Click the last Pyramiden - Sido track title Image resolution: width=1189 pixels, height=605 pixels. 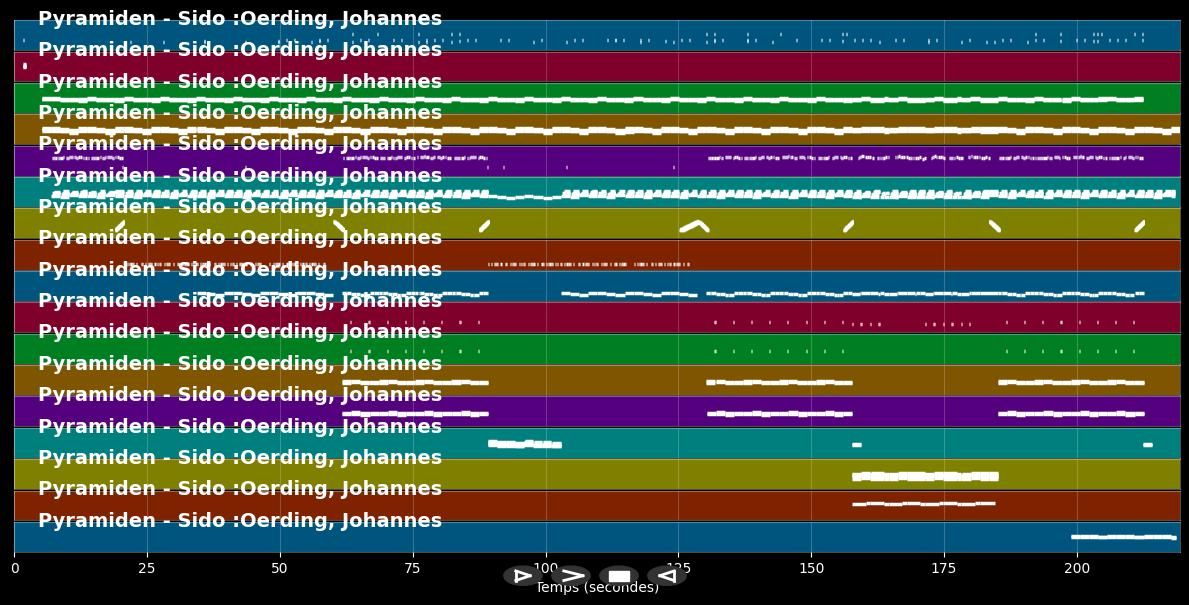(239, 519)
